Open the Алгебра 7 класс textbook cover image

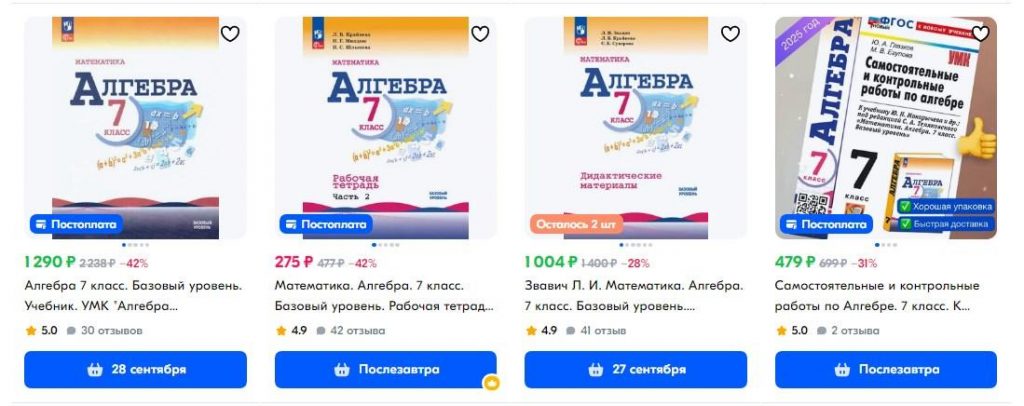[136, 128]
